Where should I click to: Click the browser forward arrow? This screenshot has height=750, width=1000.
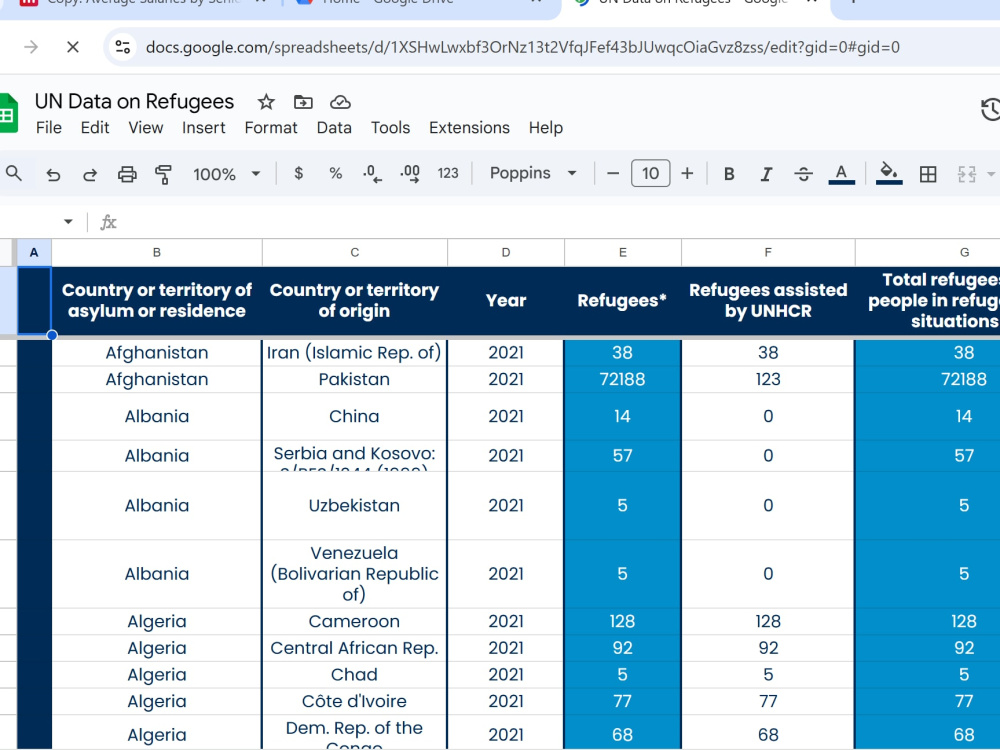click(x=31, y=47)
